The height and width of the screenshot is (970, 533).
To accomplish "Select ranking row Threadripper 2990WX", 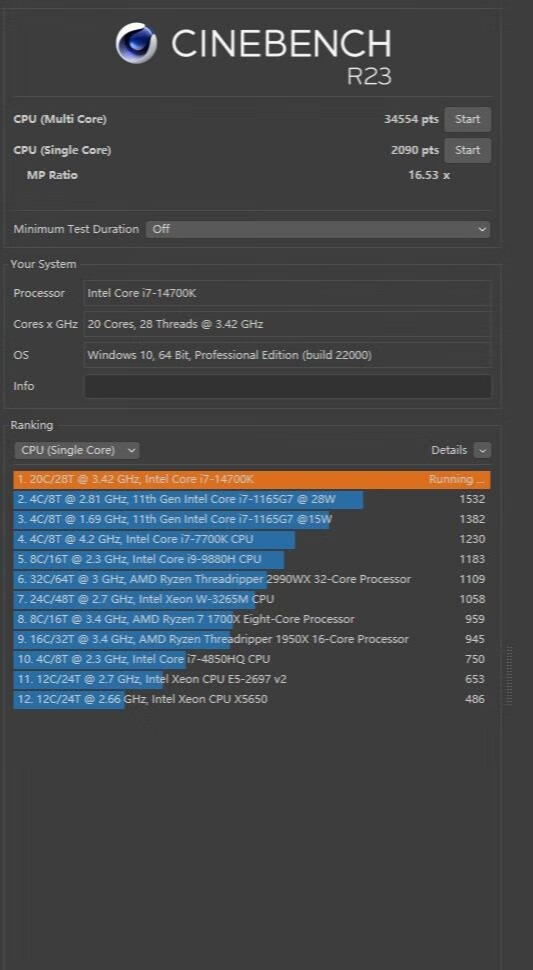I will pyautogui.click(x=252, y=579).
